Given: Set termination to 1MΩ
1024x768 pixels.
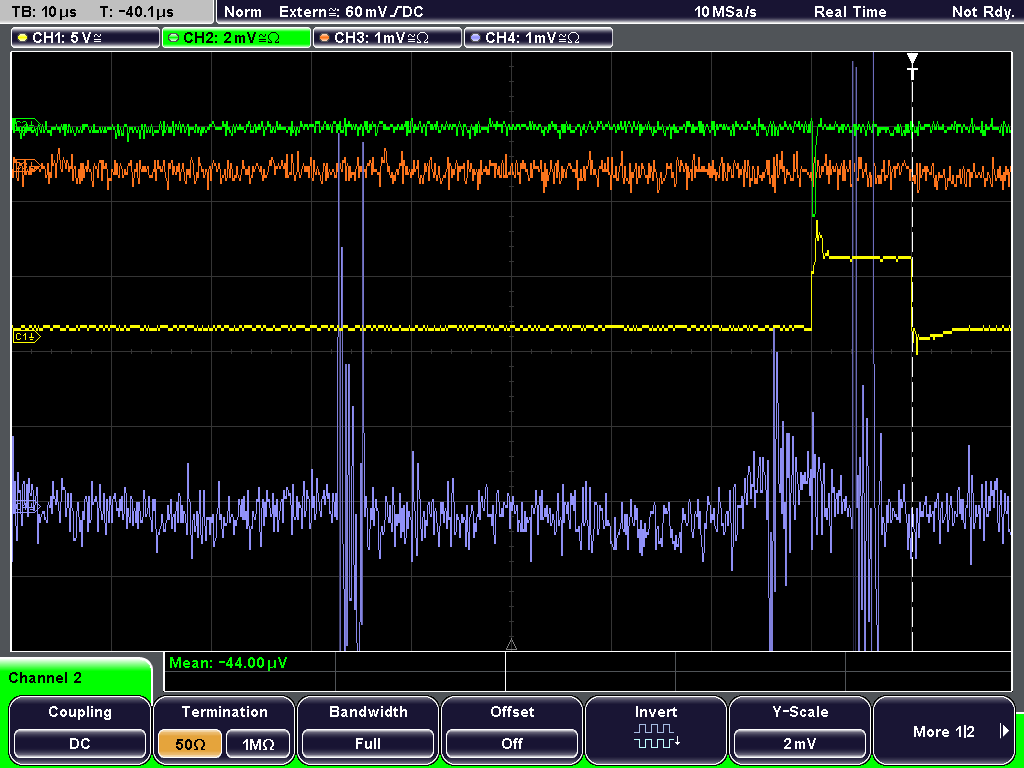Looking at the screenshot, I should coord(258,743).
